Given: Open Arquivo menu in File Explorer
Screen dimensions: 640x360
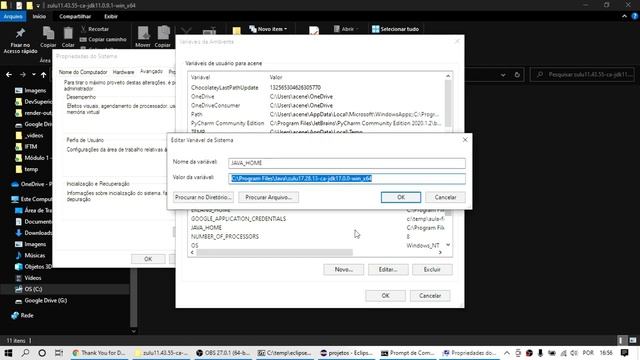Looking at the screenshot, I should coord(13,16).
